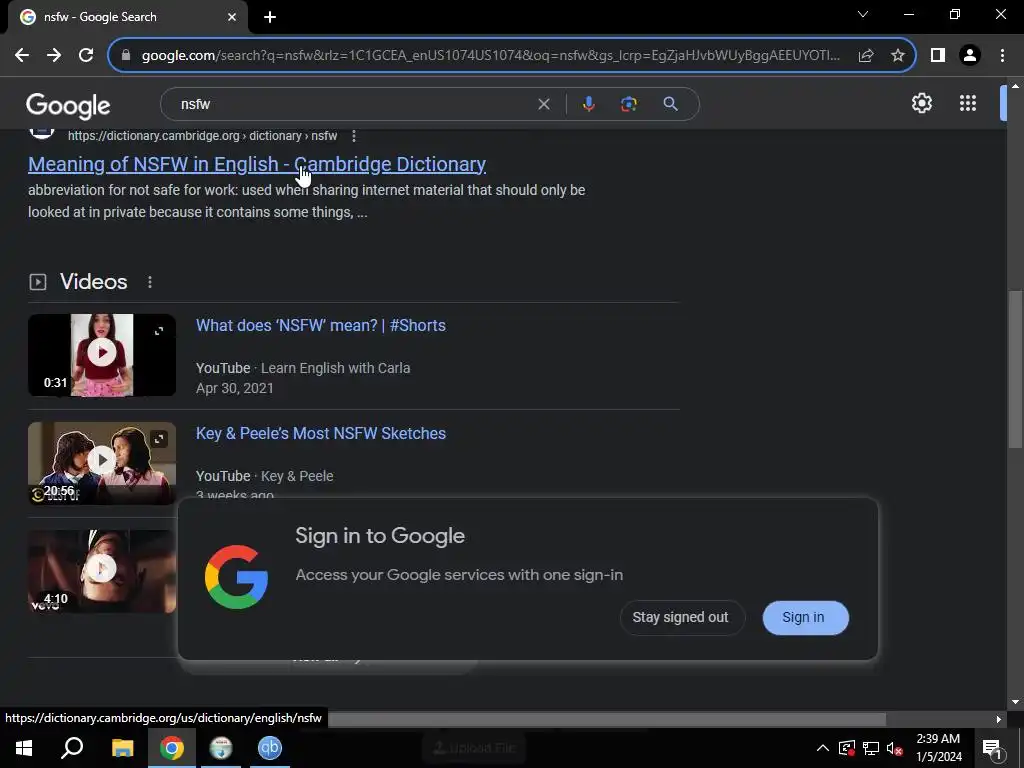Open Cambridge result more options dots
The width and height of the screenshot is (1024, 768).
353,136
